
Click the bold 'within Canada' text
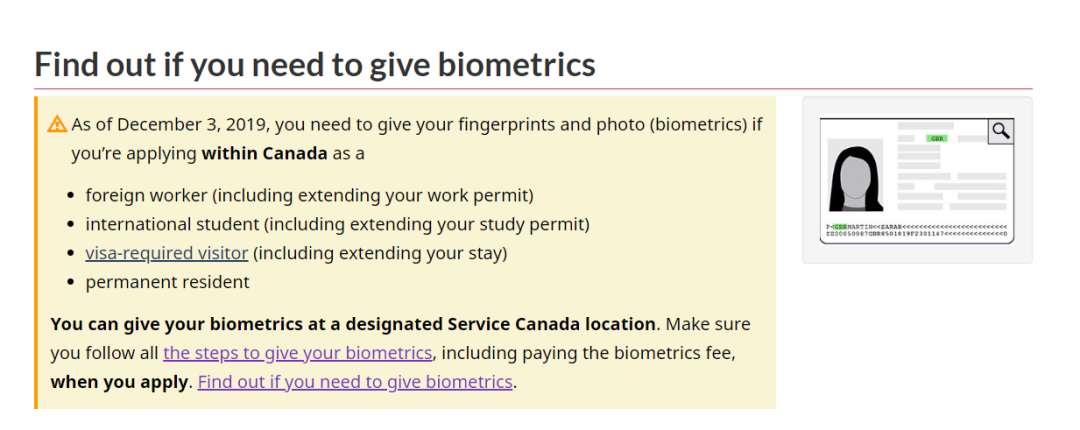tap(264, 154)
